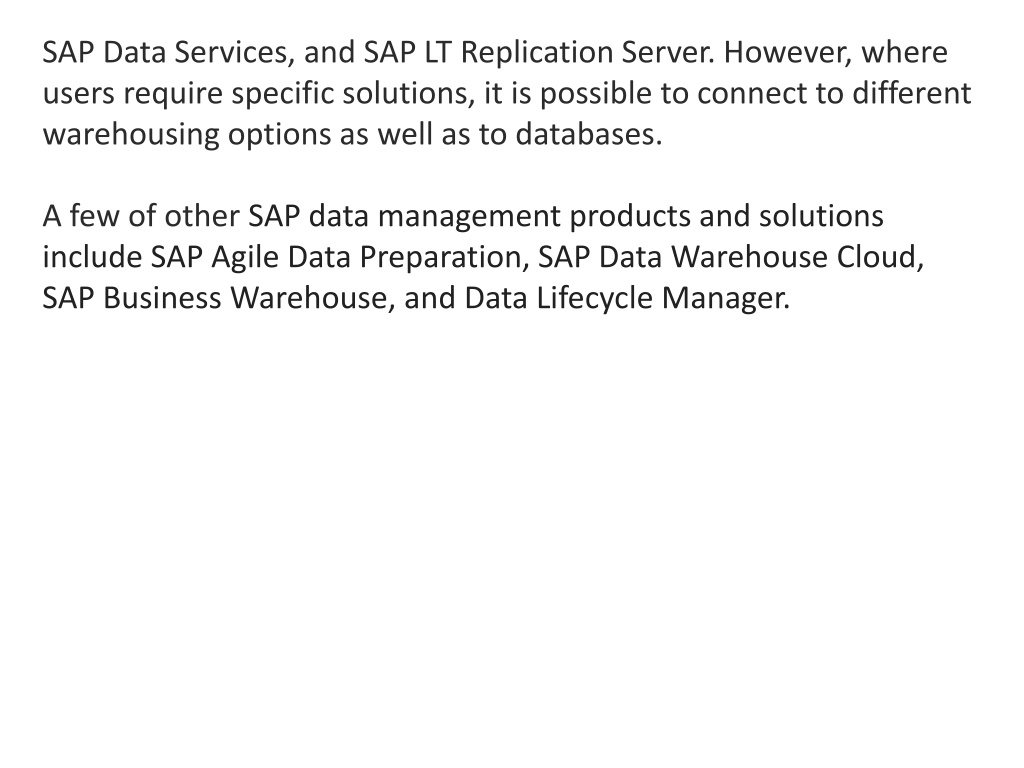Click the word "different"
This screenshot has height=768, width=1024.
[x=912, y=93]
